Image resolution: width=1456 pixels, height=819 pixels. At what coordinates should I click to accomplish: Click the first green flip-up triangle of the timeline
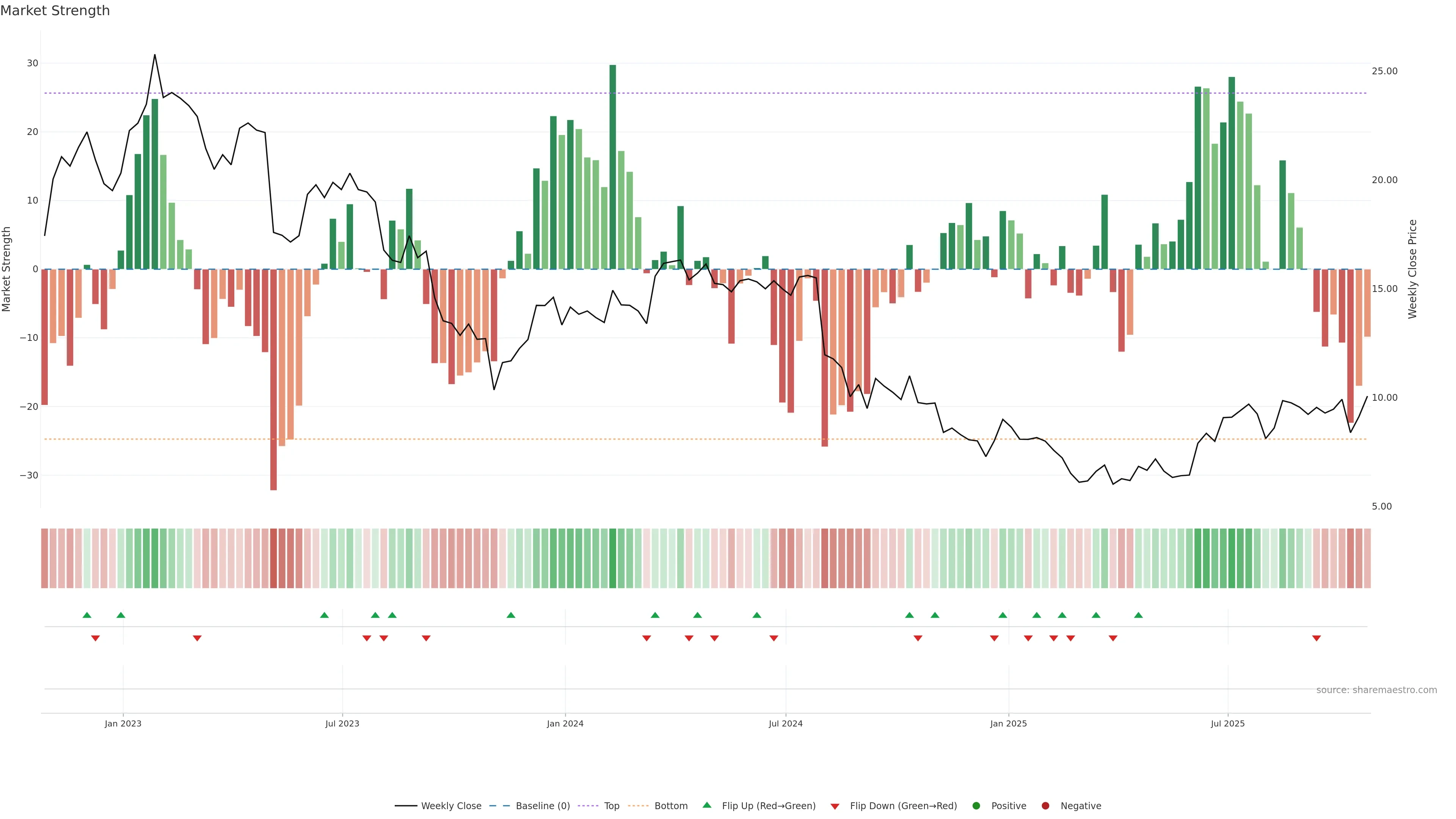pos(86,615)
